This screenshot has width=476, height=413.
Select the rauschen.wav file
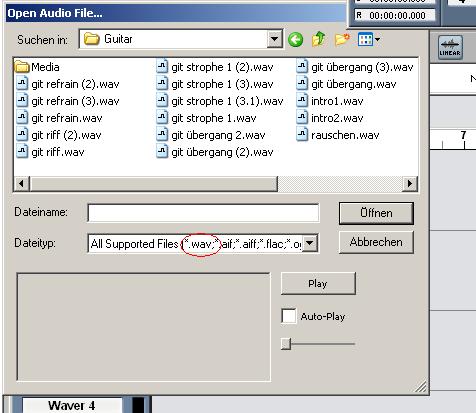338,135
